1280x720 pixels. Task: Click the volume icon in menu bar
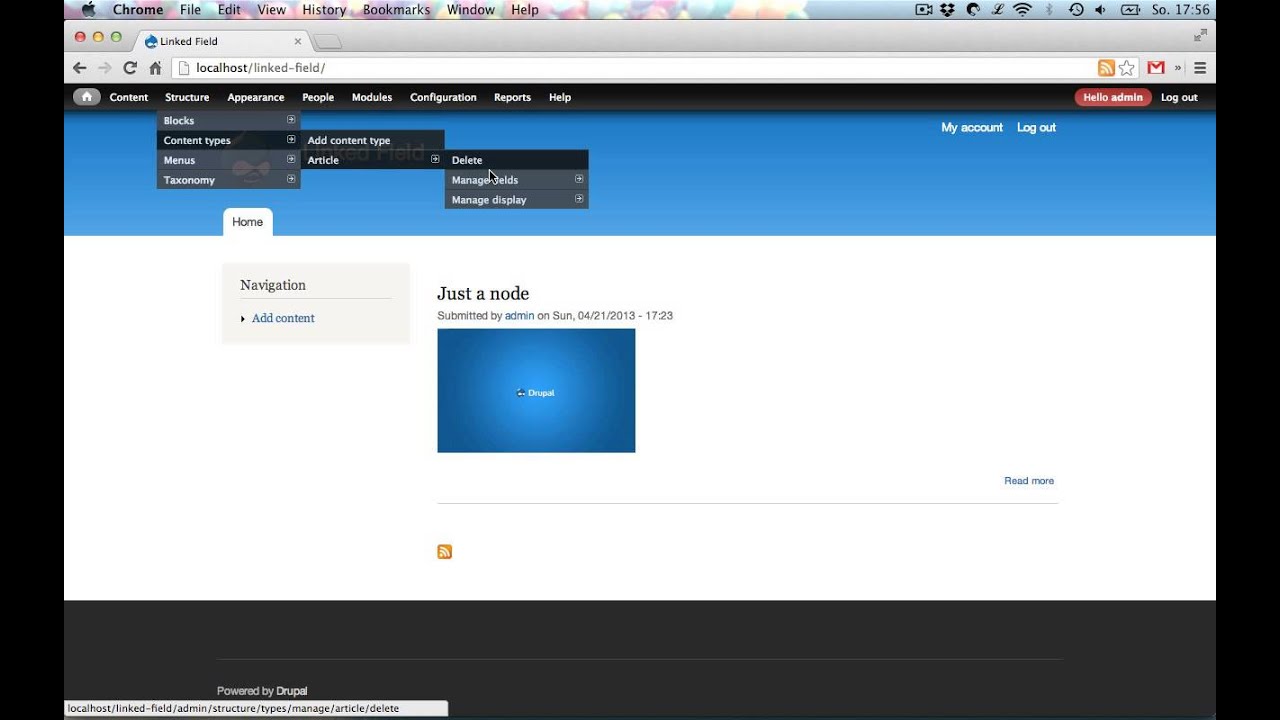(x=1101, y=10)
